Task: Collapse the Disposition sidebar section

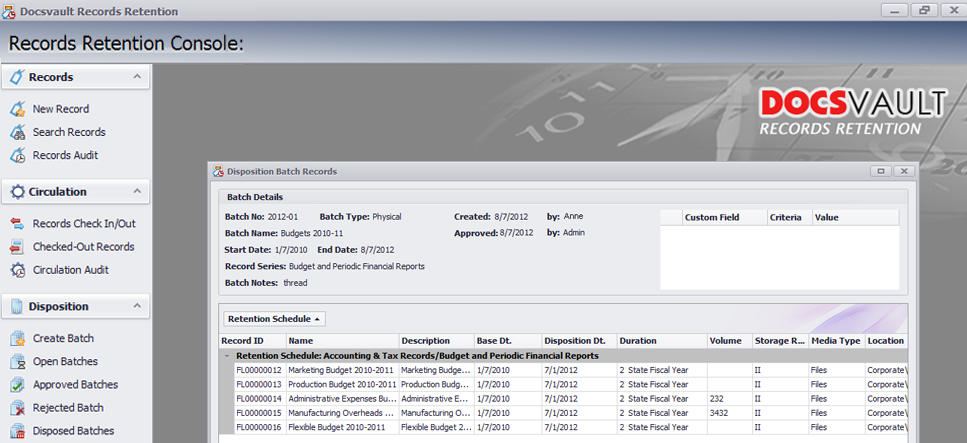Action: tap(138, 306)
